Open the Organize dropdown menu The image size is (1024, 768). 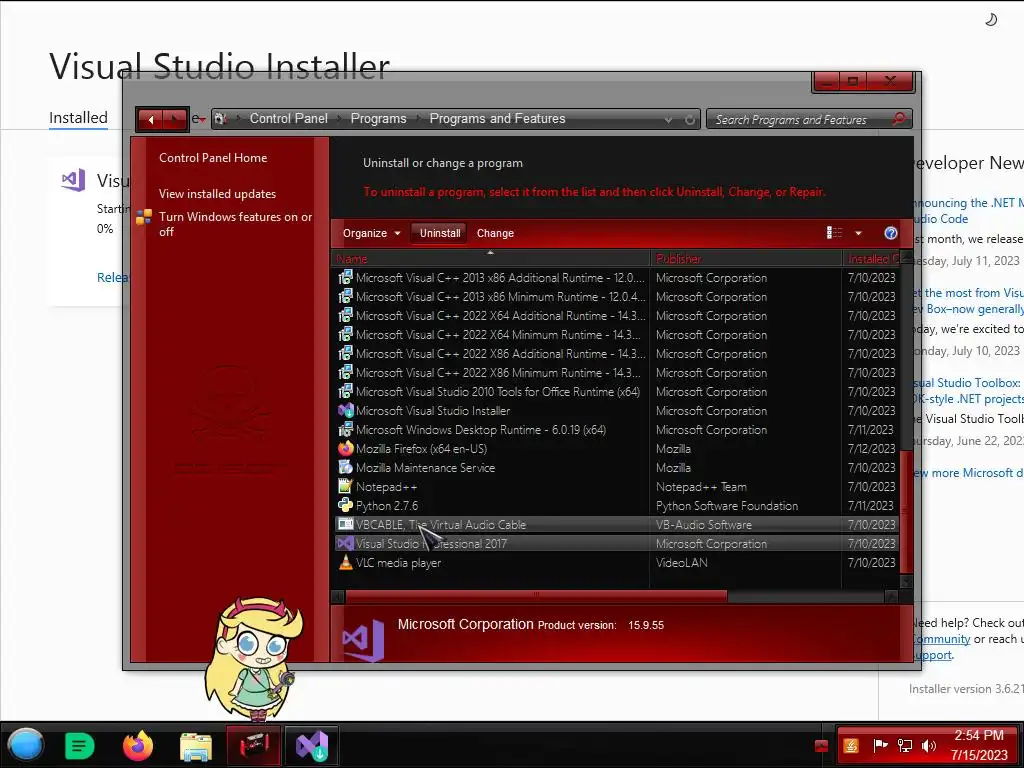371,233
